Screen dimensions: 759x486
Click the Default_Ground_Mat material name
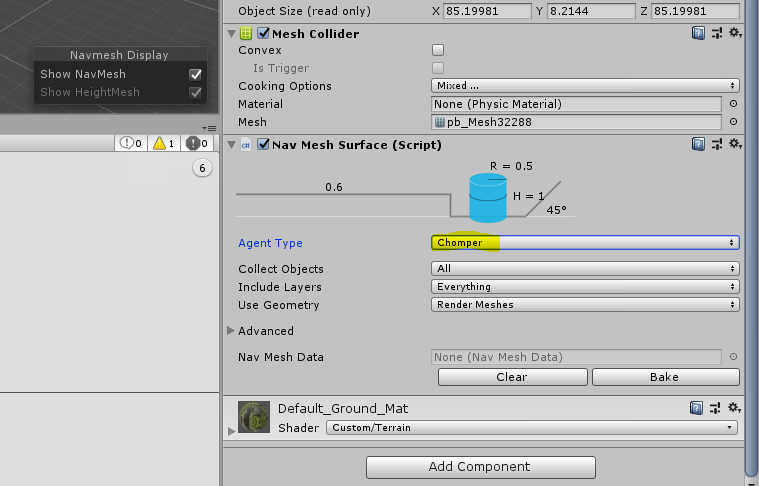(x=343, y=409)
